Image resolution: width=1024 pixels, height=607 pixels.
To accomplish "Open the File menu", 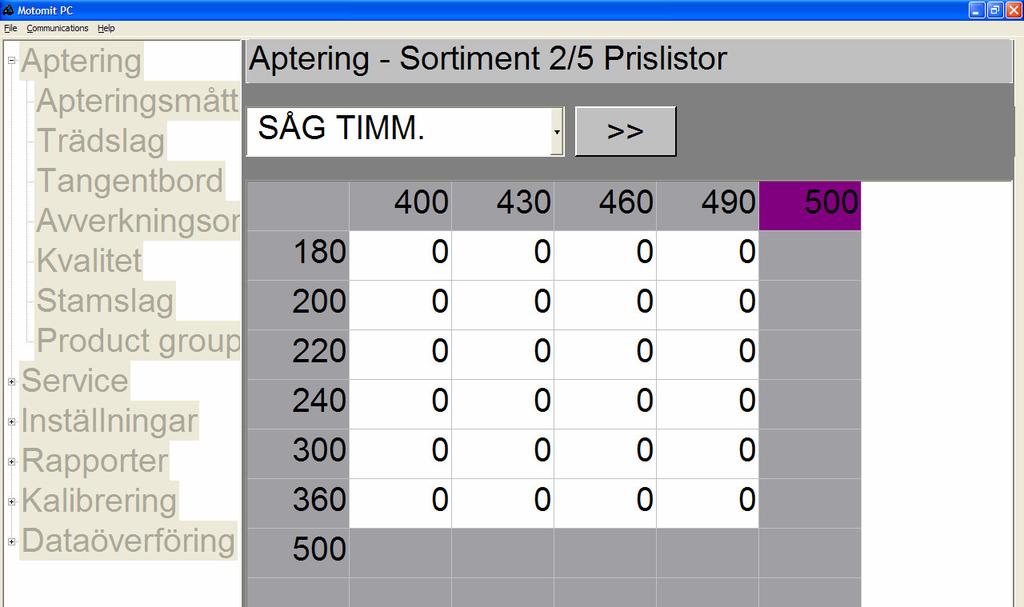I will 10,28.
